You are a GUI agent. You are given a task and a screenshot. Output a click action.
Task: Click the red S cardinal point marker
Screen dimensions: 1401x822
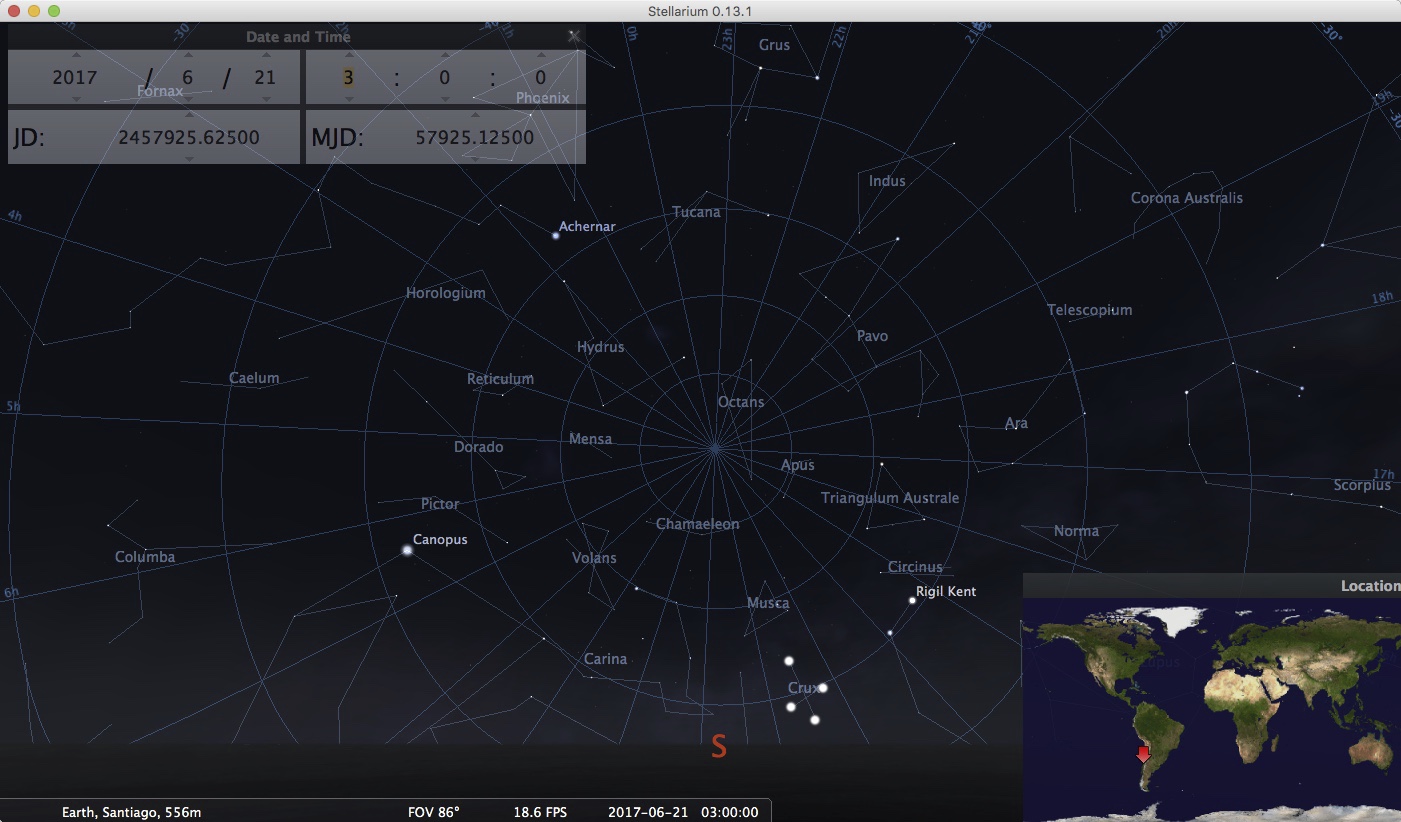718,746
